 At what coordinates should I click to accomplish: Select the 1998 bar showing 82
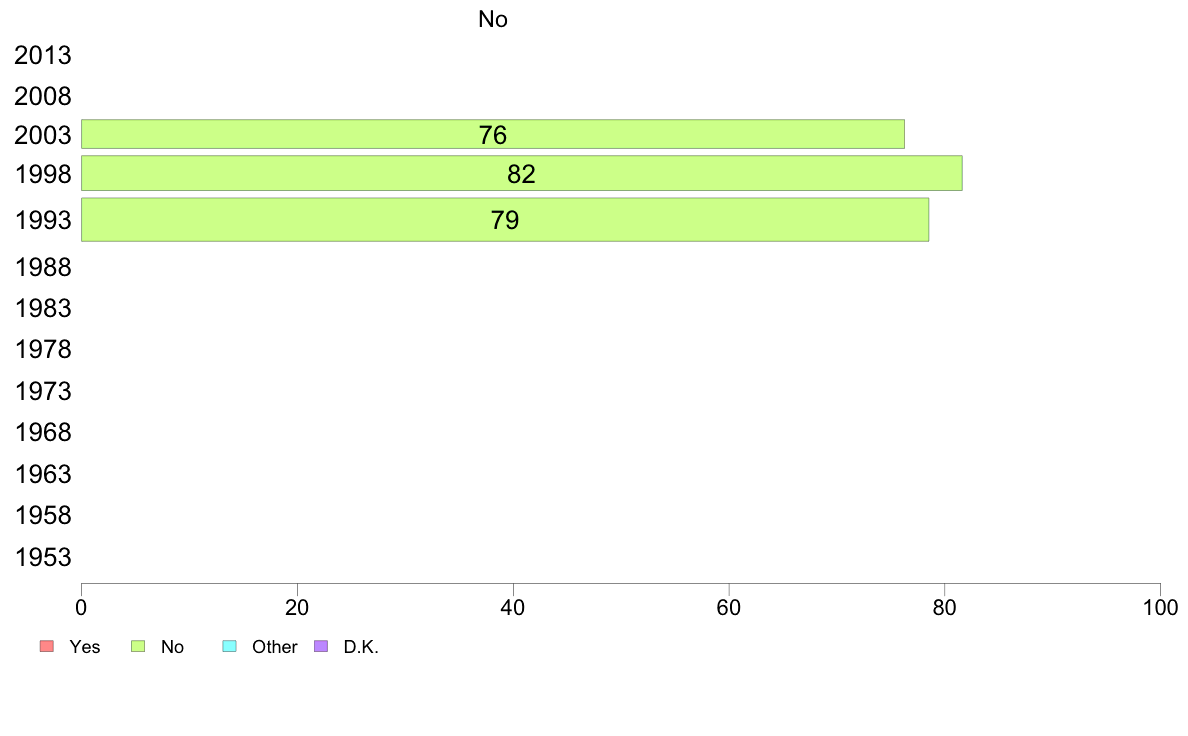tap(521, 174)
